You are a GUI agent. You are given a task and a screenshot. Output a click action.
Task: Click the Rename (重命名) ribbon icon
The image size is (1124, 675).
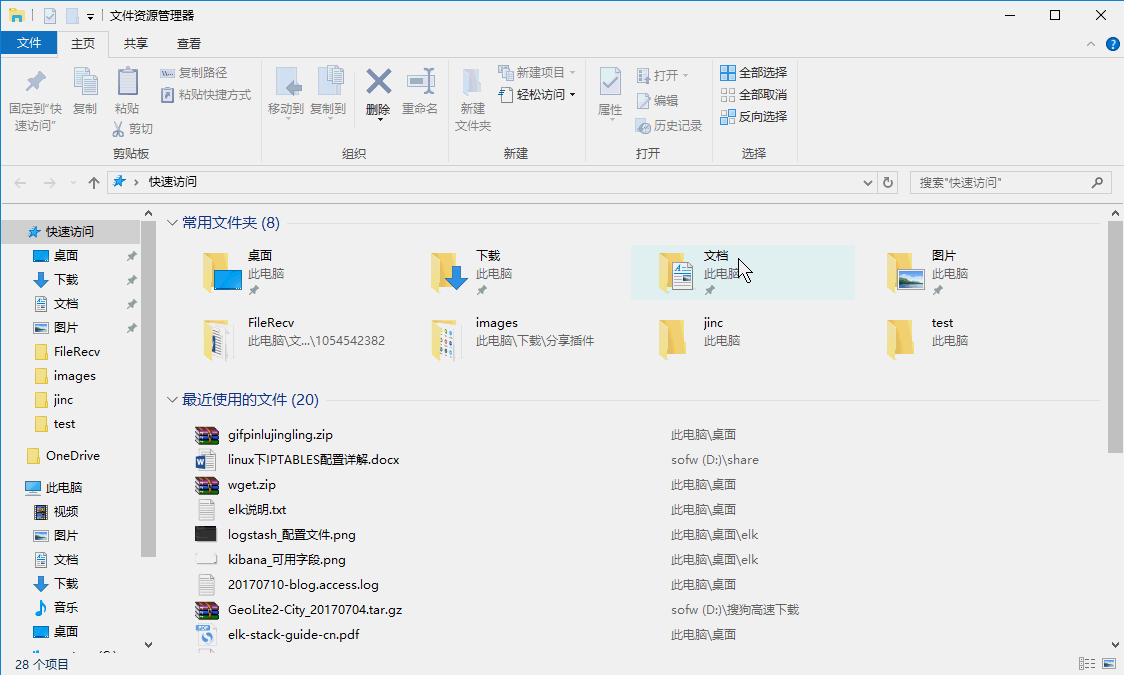pyautogui.click(x=420, y=83)
